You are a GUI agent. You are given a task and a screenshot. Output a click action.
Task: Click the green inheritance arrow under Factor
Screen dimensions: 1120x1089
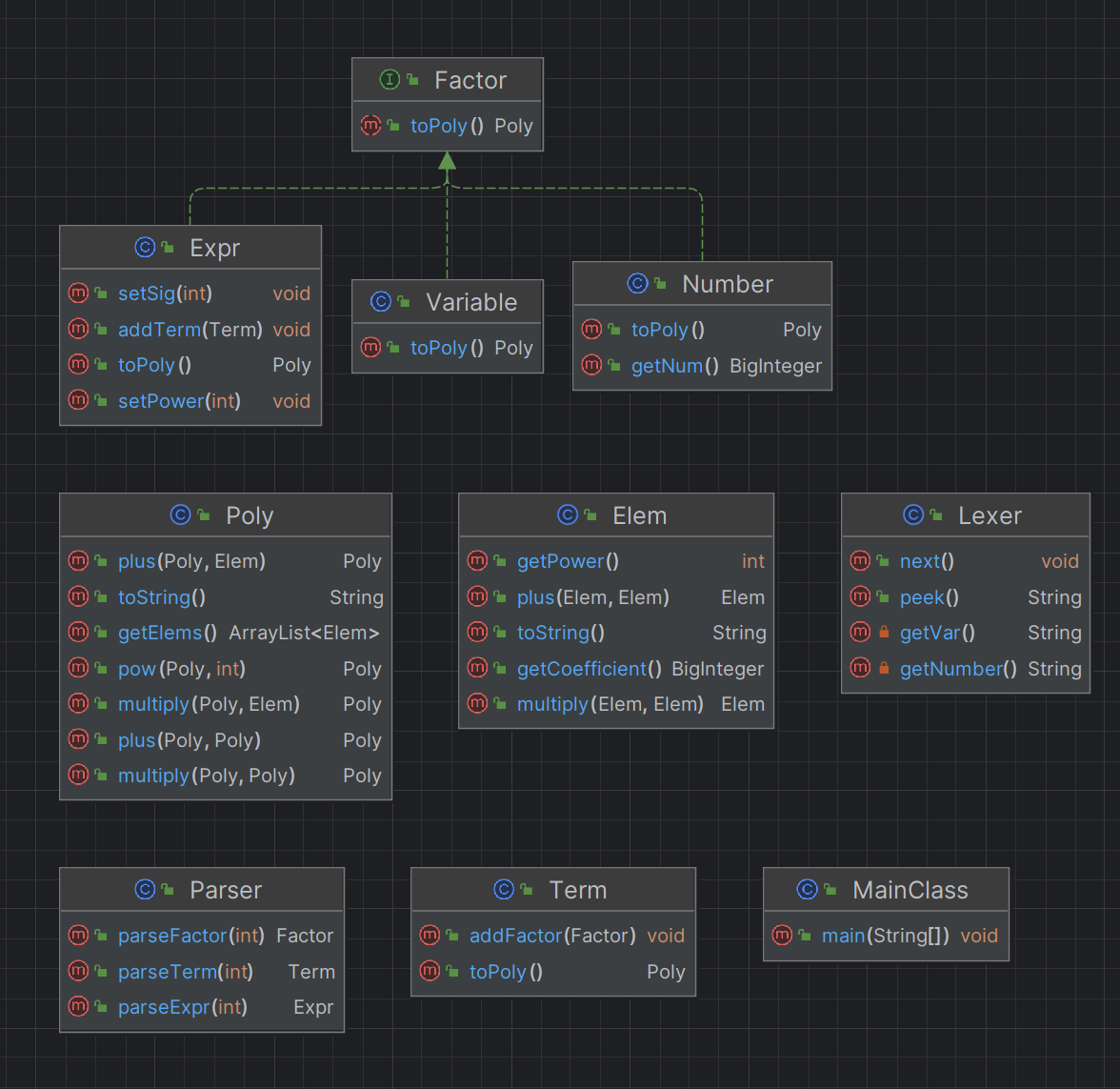[448, 161]
